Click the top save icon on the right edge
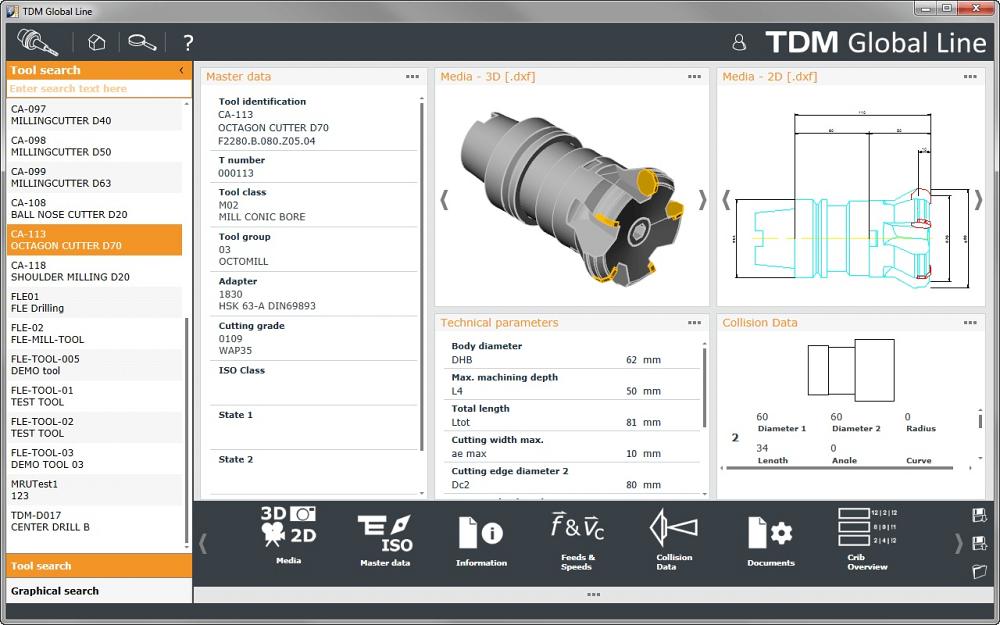Viewport: 1000px width, 625px height. pyautogui.click(x=980, y=515)
